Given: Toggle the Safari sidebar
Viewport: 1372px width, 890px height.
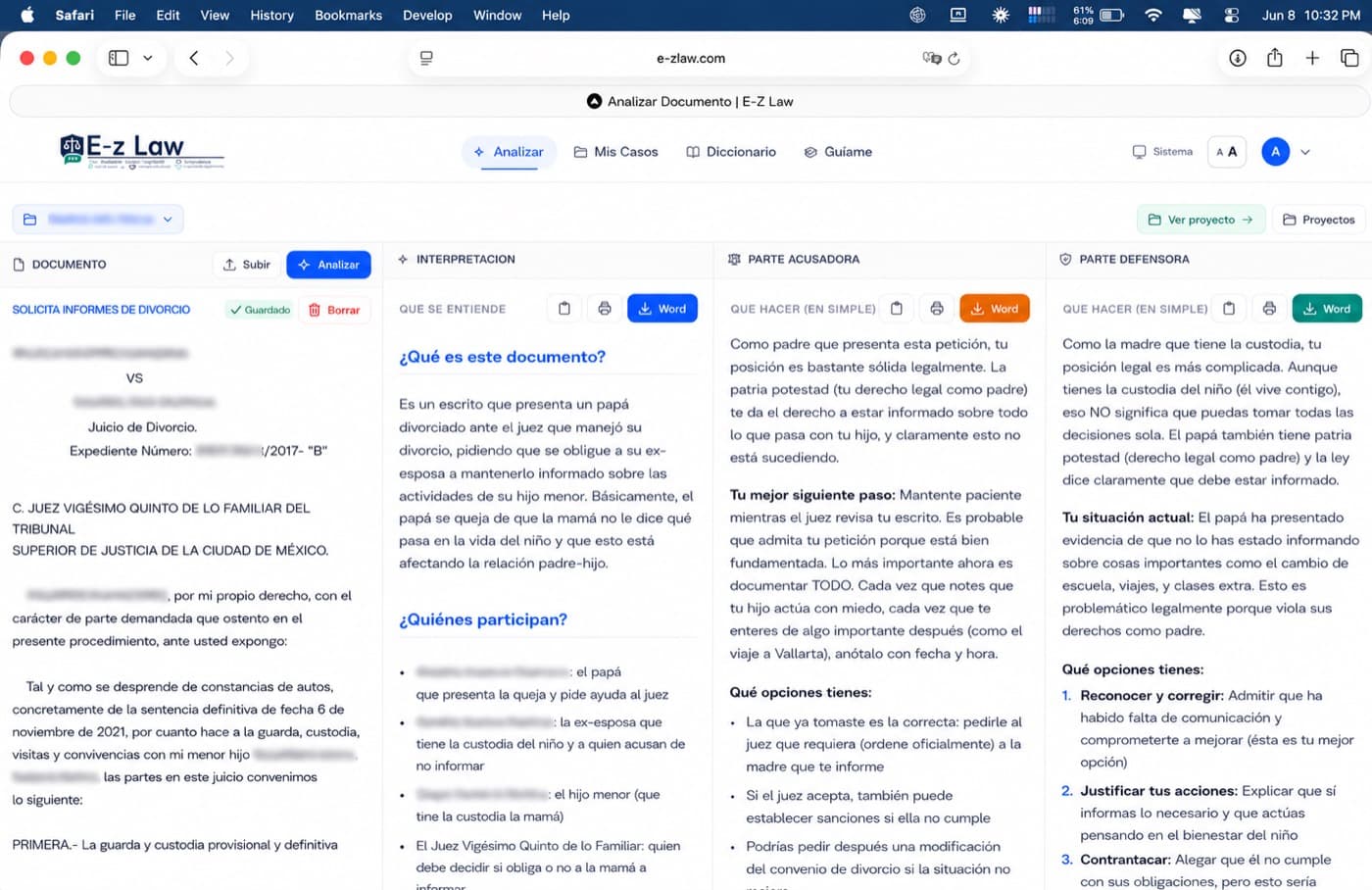Looking at the screenshot, I should (x=119, y=58).
